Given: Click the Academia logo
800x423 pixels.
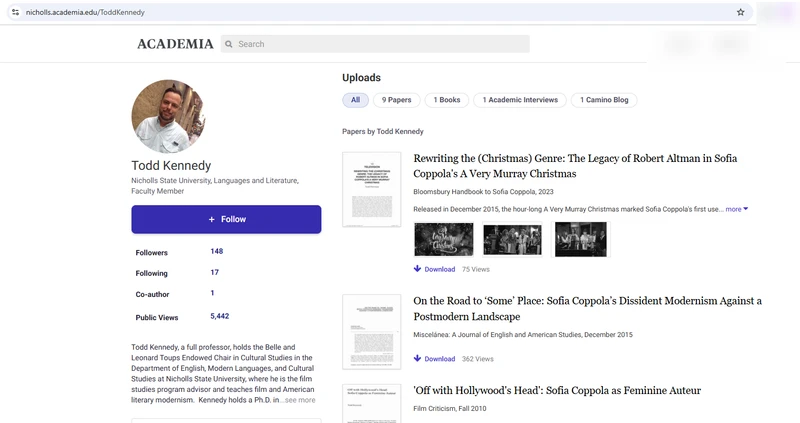Looking at the screenshot, I should tap(175, 44).
